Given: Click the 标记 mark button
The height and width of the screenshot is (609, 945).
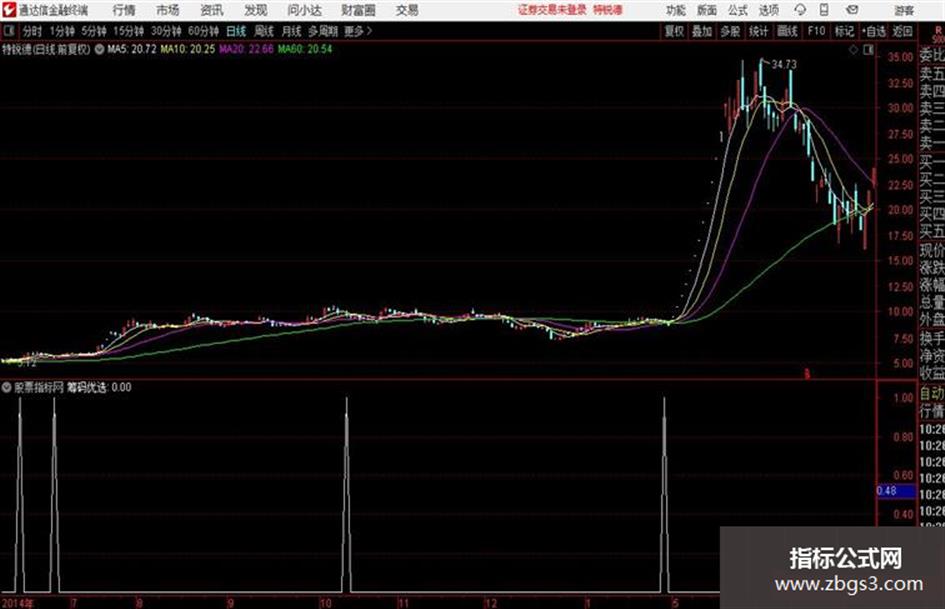Looking at the screenshot, I should tap(844, 31).
